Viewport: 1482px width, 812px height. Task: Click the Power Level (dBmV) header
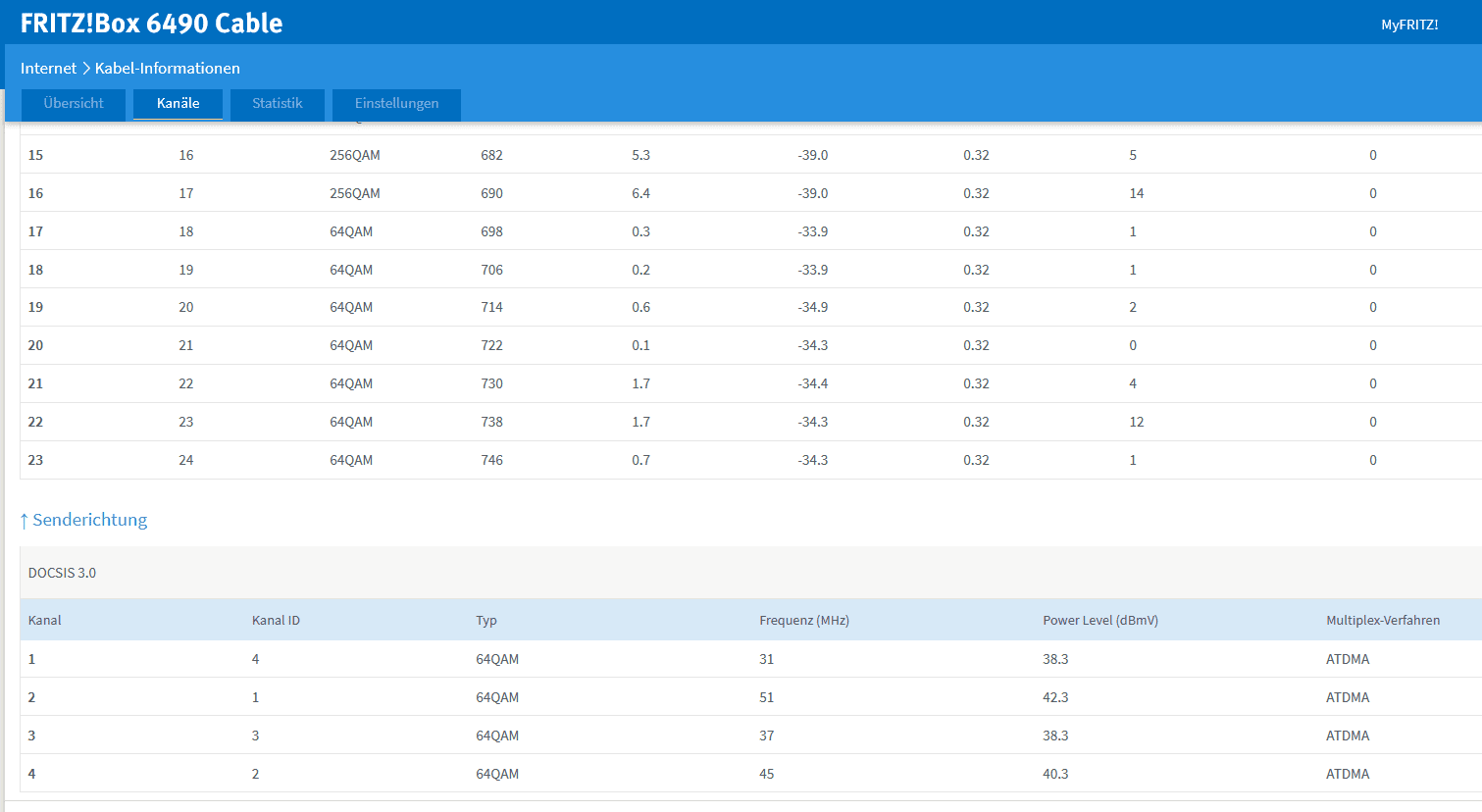click(1100, 621)
